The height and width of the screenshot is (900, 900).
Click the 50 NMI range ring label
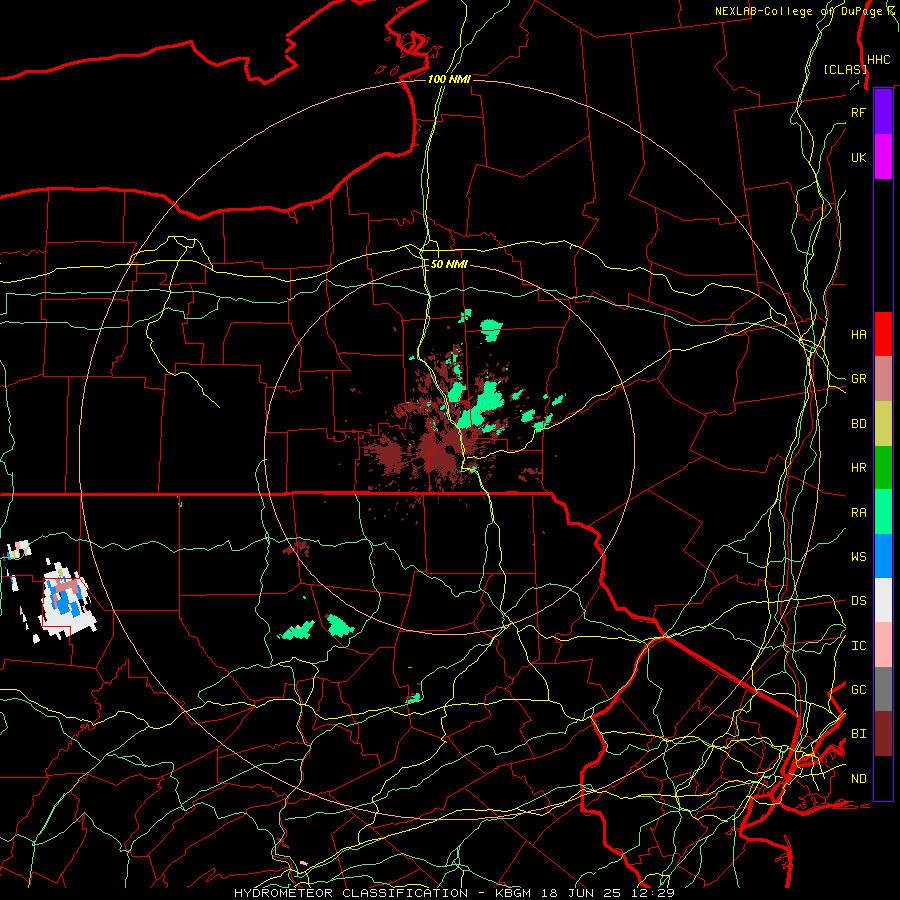[x=449, y=264]
